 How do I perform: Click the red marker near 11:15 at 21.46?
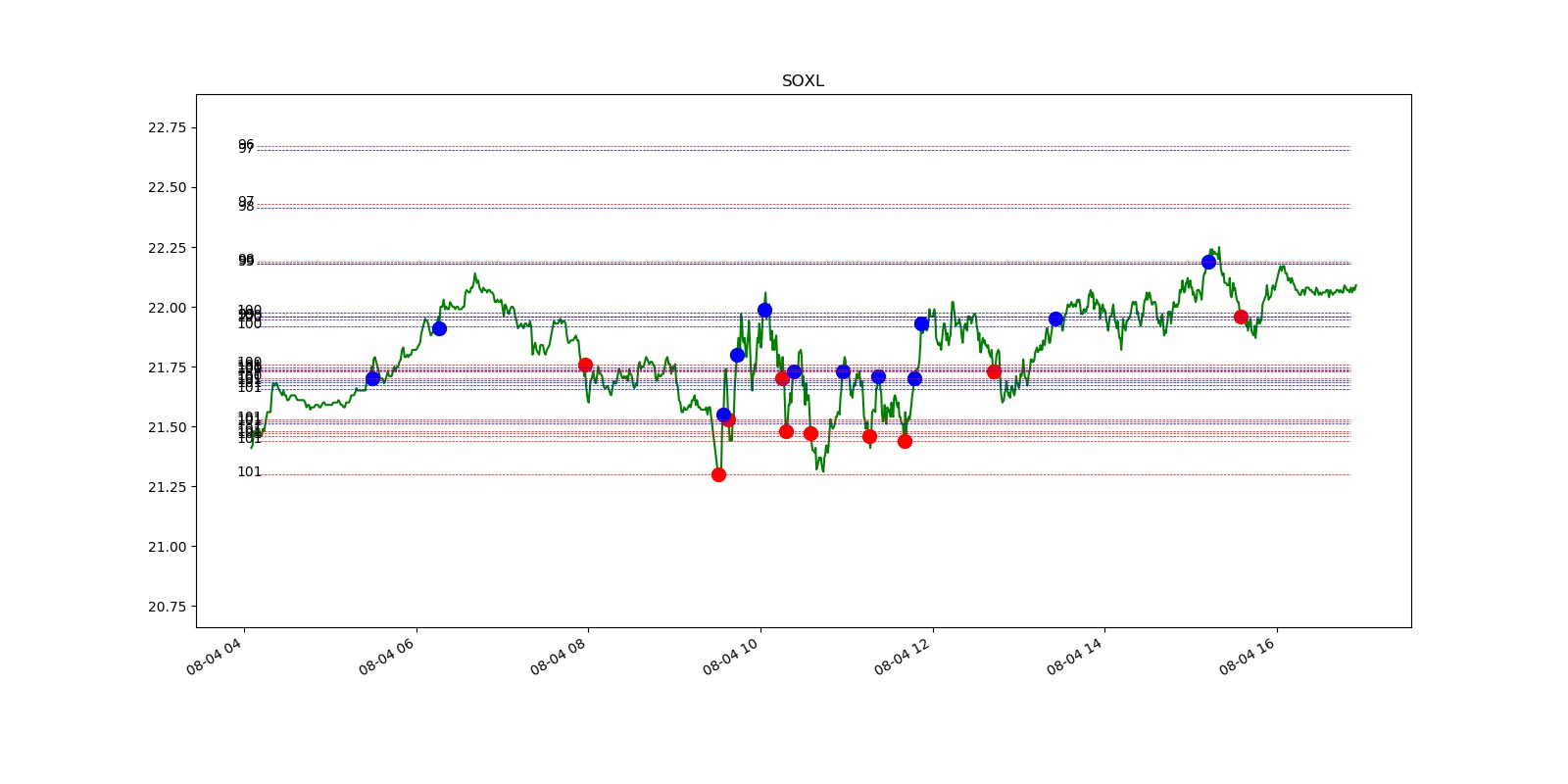pos(869,436)
